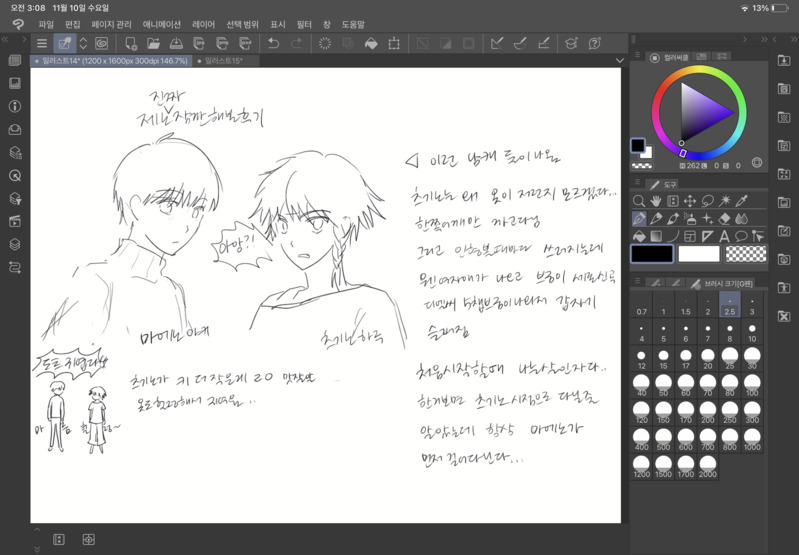Select the Eyedropper tool

tap(741, 201)
